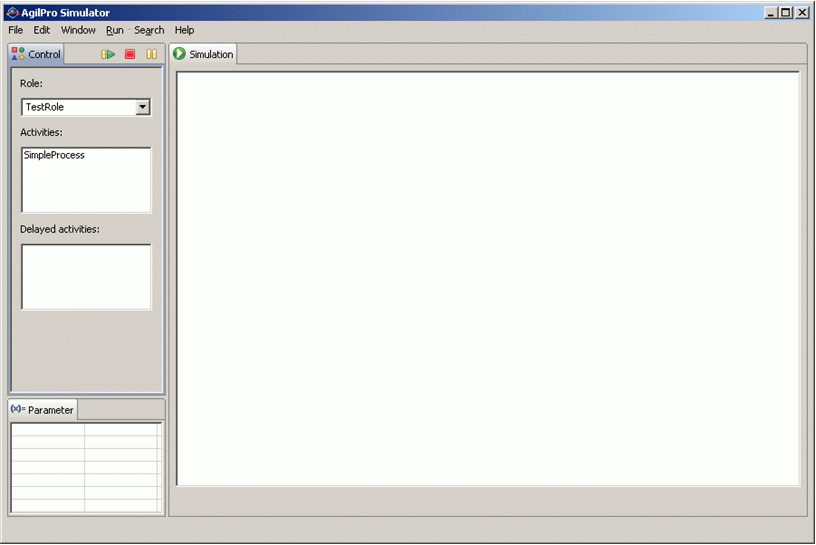Minimize the AgilPro Simulator window
816x545 pixels.
point(771,12)
